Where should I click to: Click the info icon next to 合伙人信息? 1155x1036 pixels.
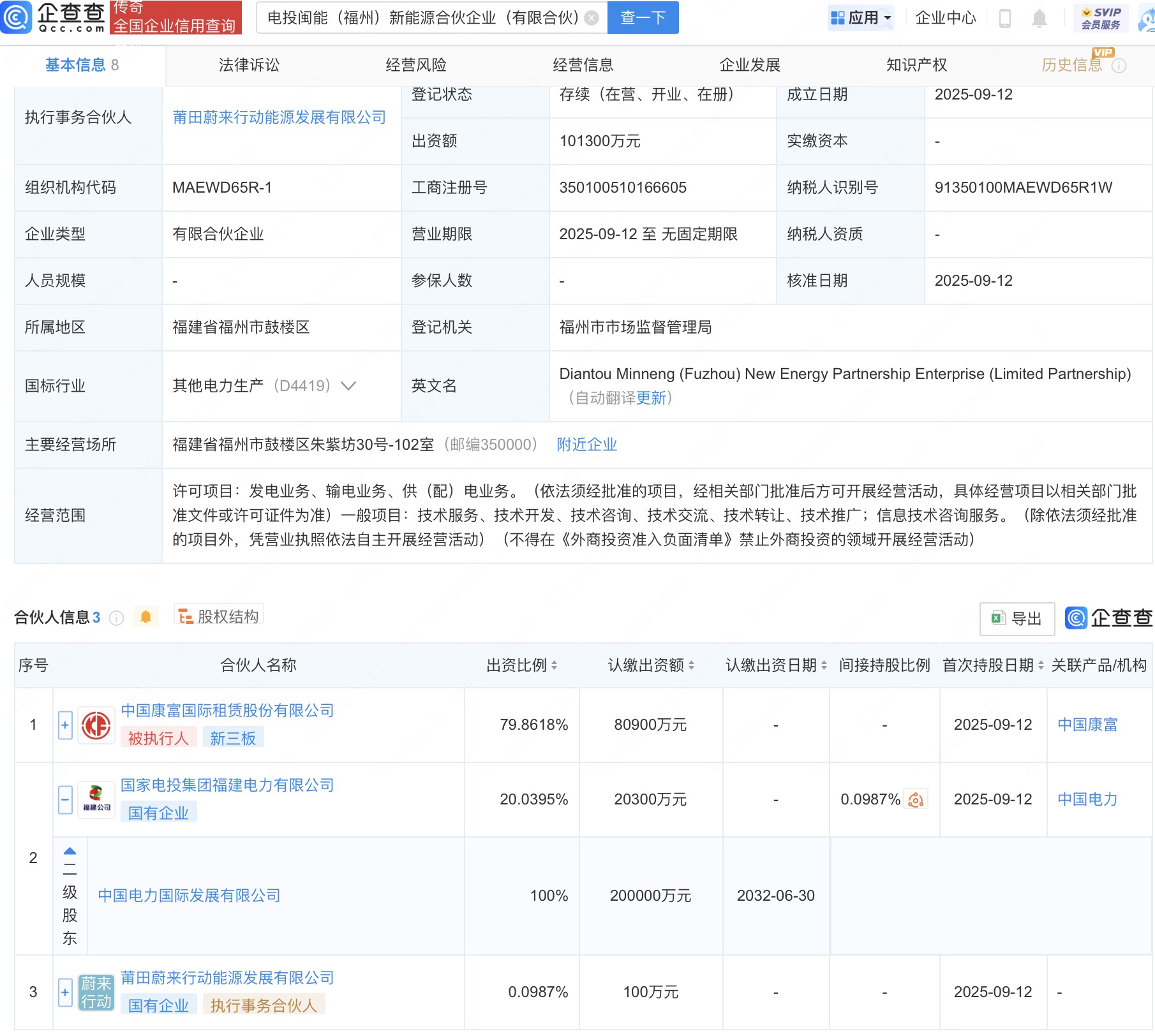pyautogui.click(x=116, y=618)
